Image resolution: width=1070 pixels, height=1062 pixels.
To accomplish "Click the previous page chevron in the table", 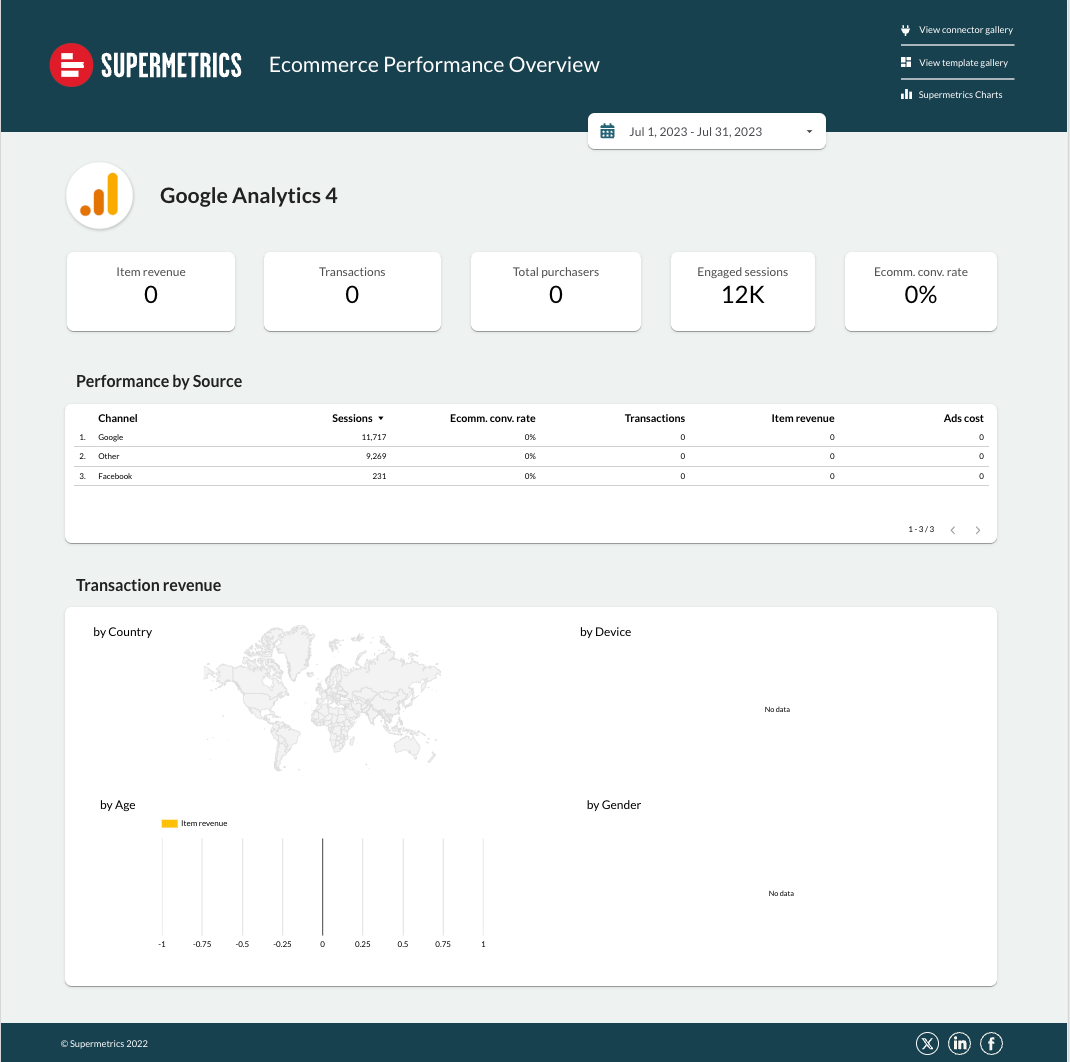I will point(952,530).
